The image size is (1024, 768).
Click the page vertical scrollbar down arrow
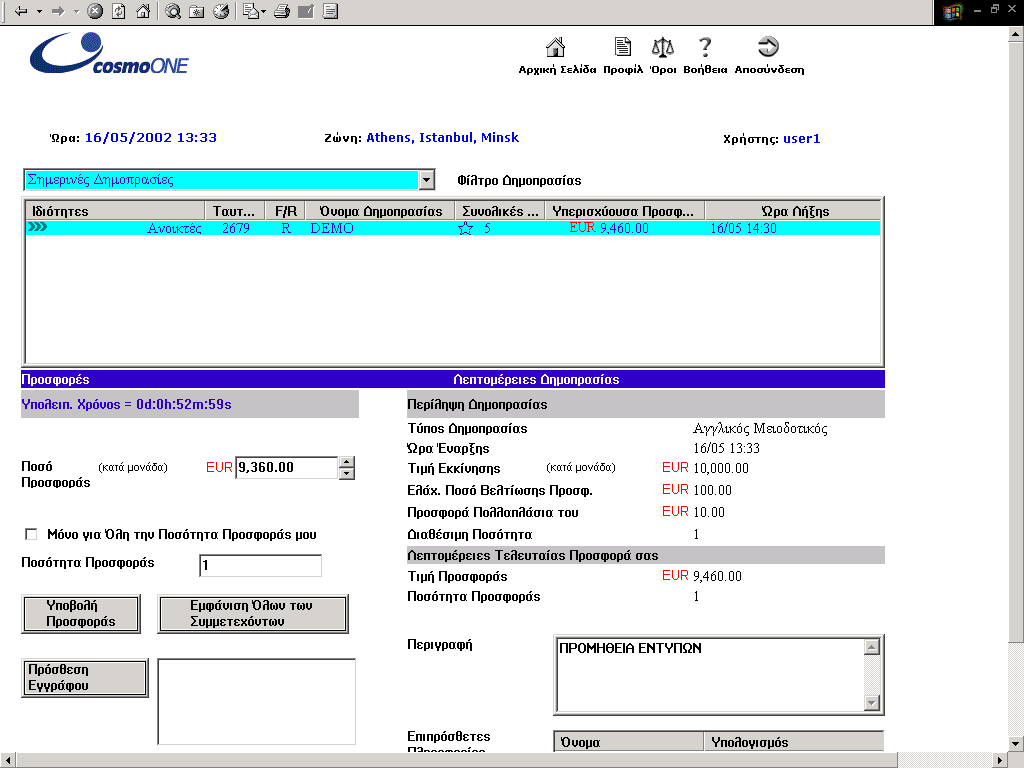1016,743
